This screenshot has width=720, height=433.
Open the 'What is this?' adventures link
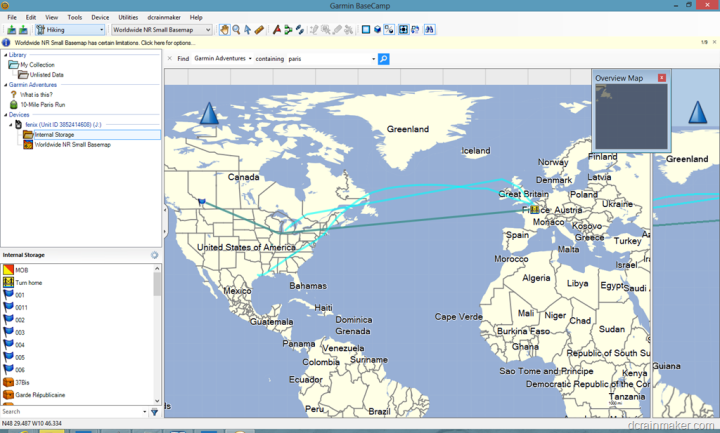(x=36, y=95)
